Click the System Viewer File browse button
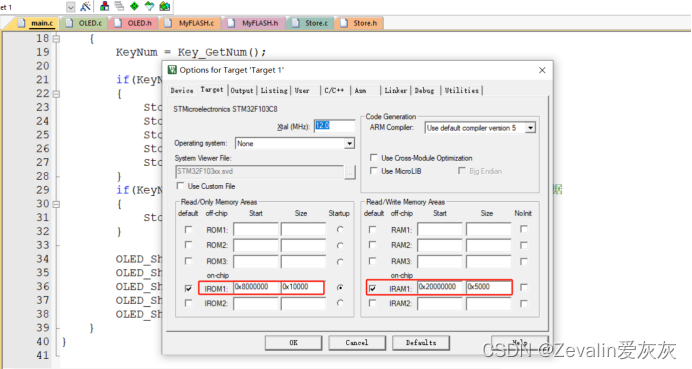Image resolution: width=692 pixels, height=369 pixels. pyautogui.click(x=350, y=172)
